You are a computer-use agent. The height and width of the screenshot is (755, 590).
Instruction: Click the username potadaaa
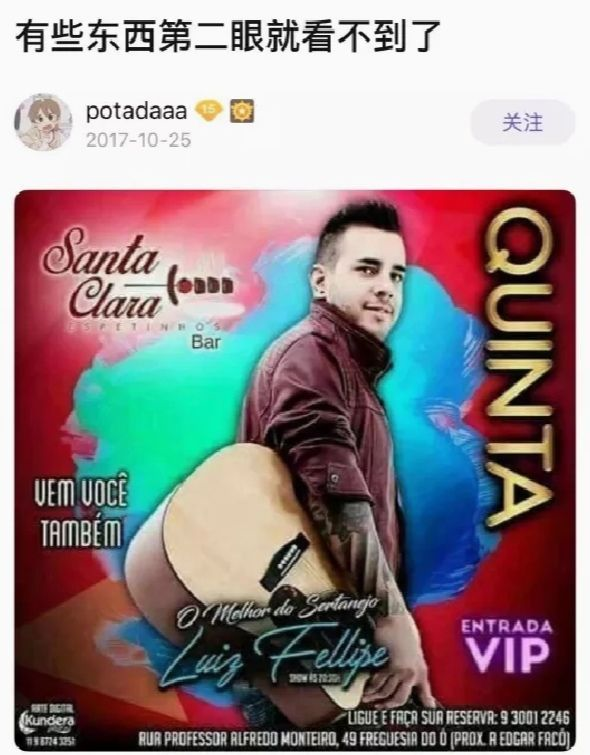136,112
